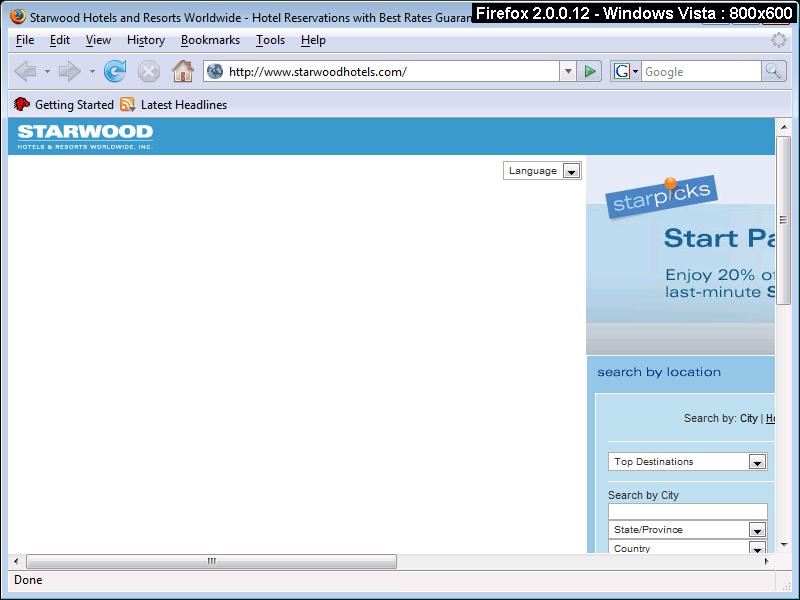
Task: Click the scroll down arrow
Action: pos(784,545)
